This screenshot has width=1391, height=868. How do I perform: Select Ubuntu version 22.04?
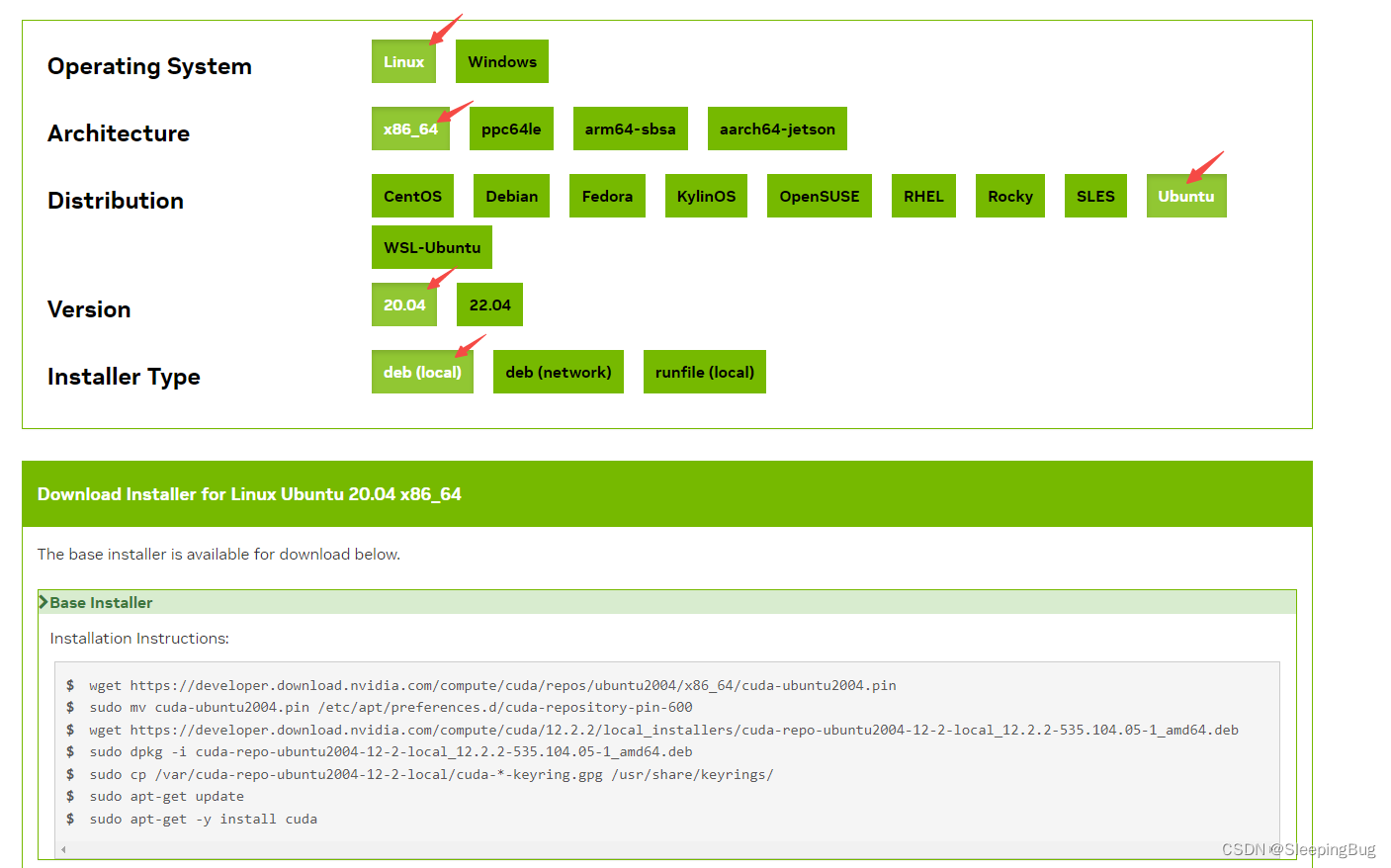tap(489, 304)
